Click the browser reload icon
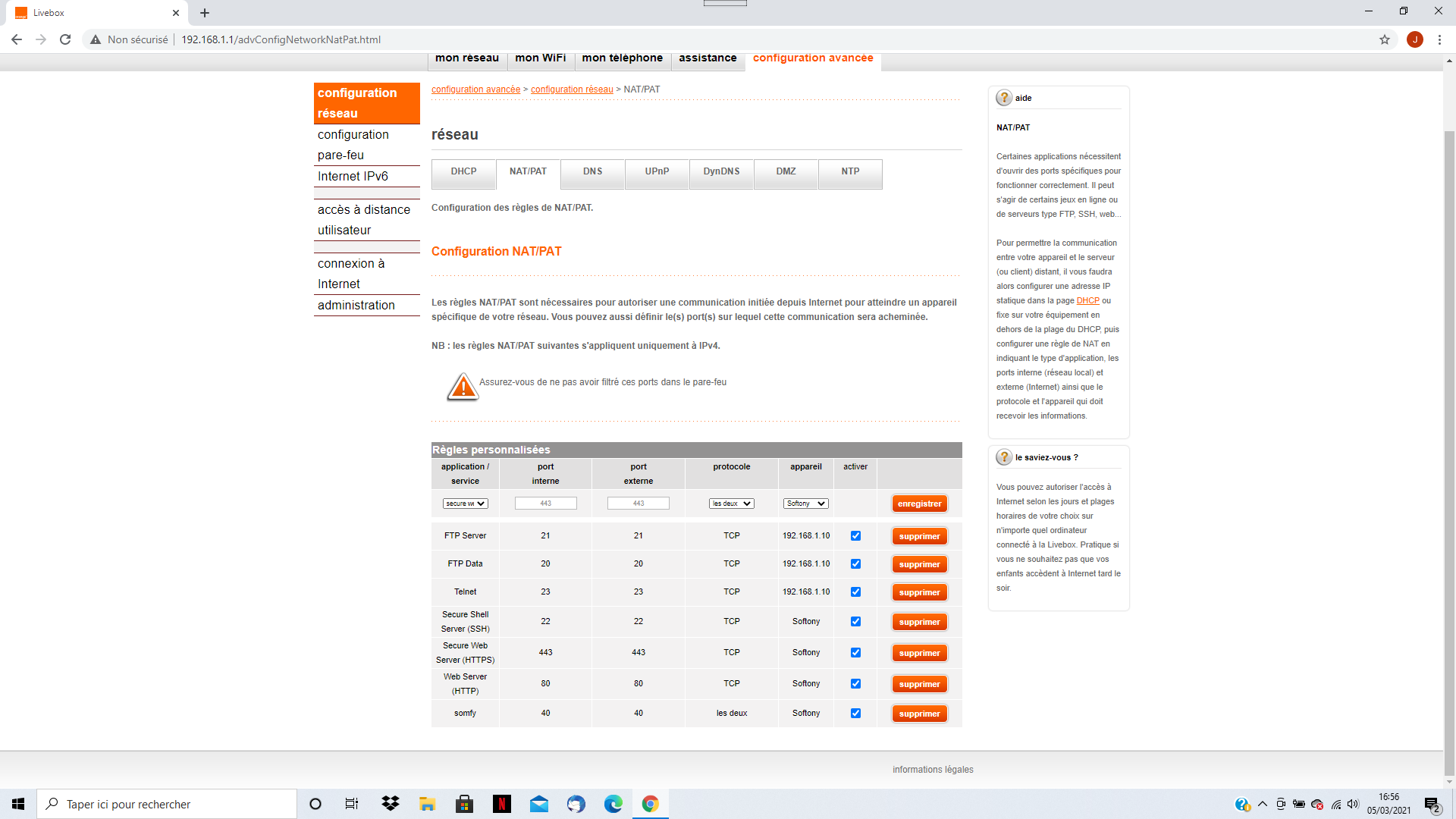The height and width of the screenshot is (819, 1456). [65, 39]
